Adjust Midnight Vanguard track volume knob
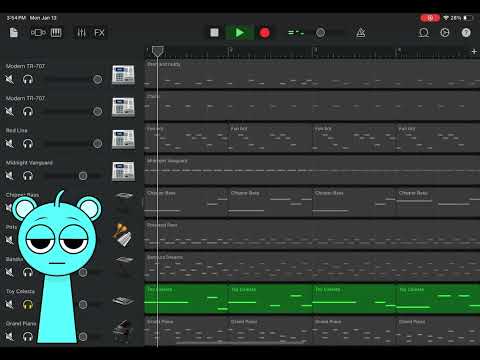 tap(83, 176)
